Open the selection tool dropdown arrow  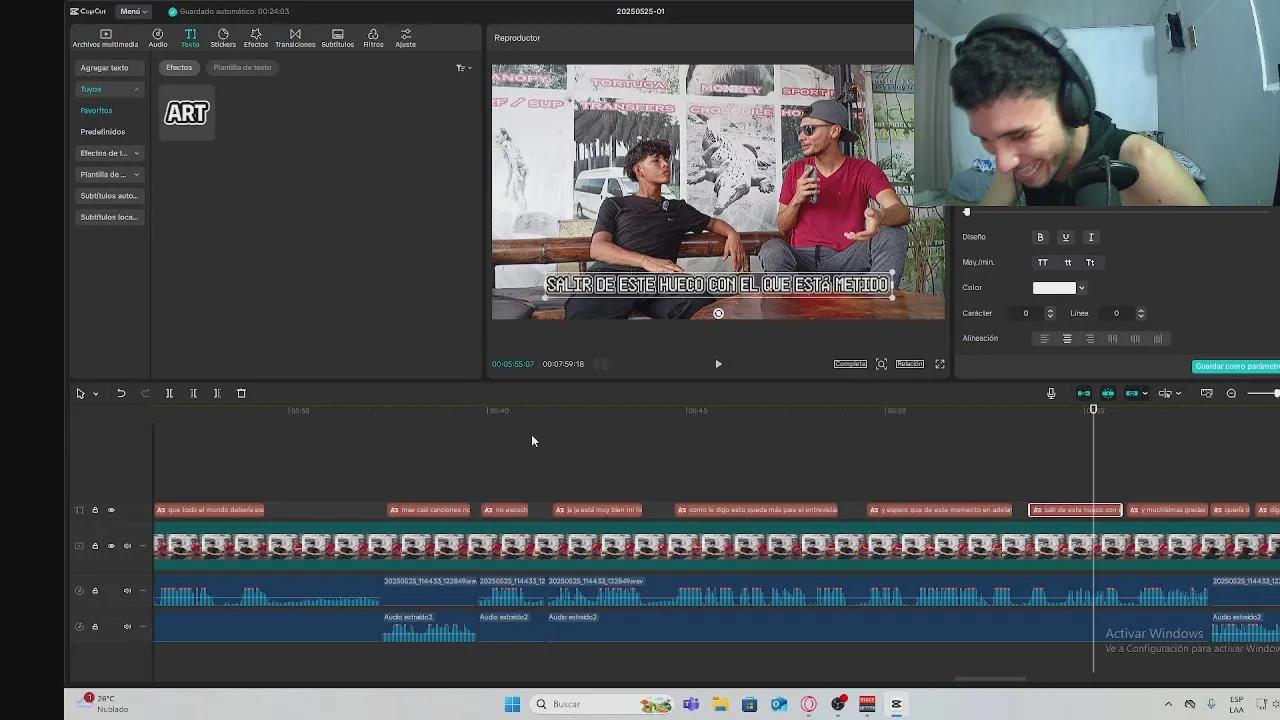pos(96,394)
